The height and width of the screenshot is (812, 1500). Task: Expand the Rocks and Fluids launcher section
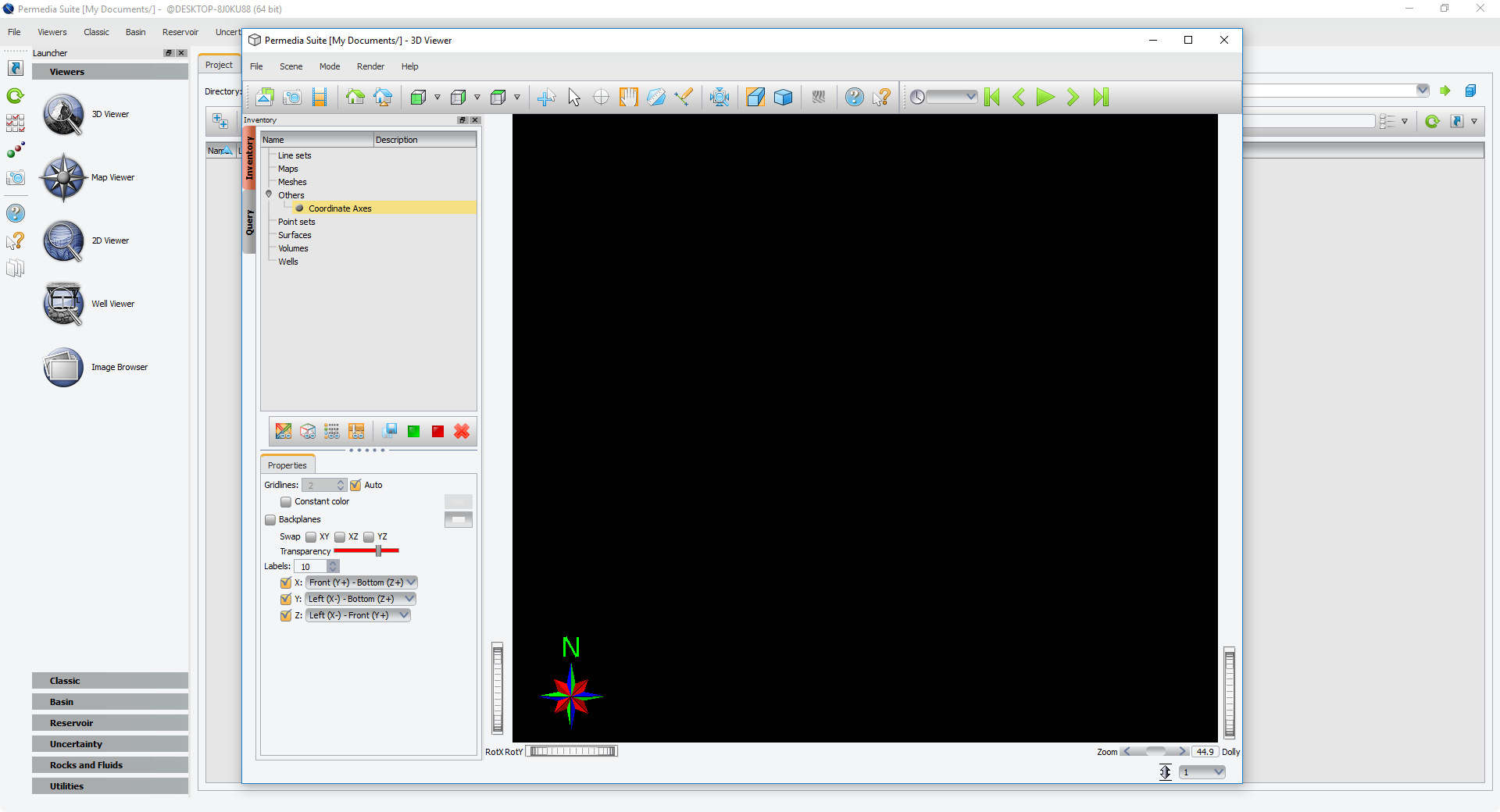(110, 765)
